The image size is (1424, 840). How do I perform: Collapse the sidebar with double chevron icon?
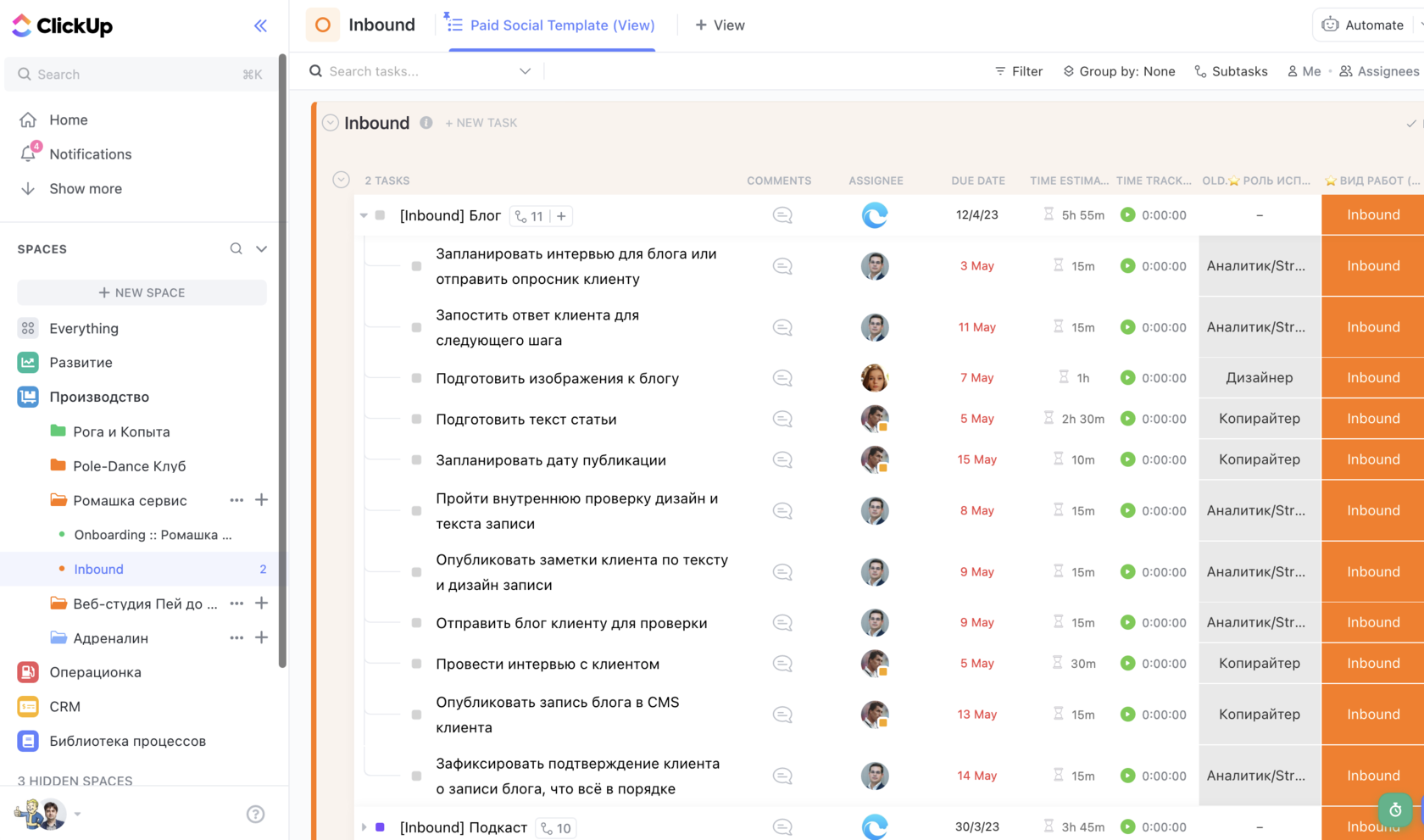(x=260, y=25)
